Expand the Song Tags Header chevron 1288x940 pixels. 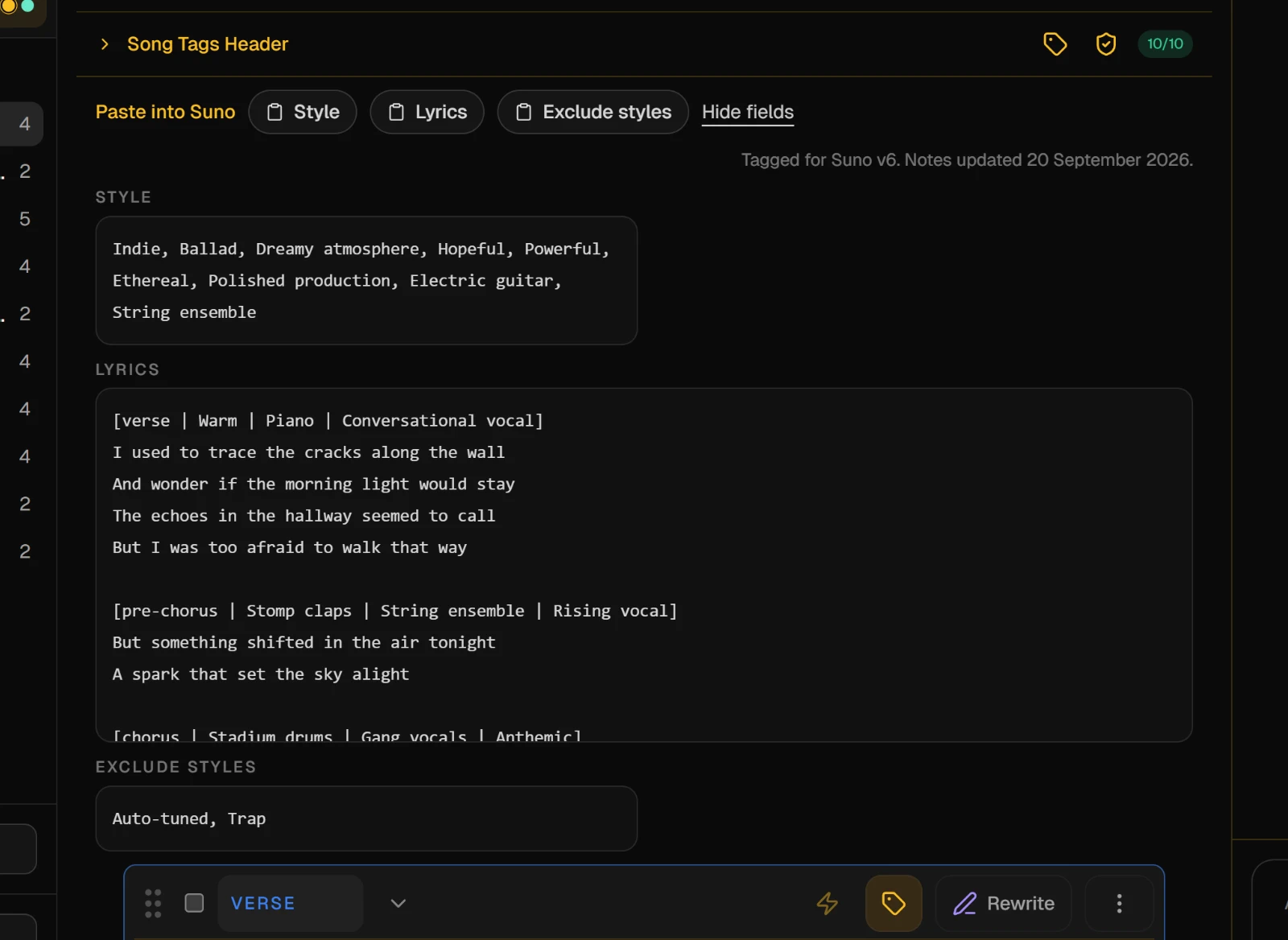(105, 44)
